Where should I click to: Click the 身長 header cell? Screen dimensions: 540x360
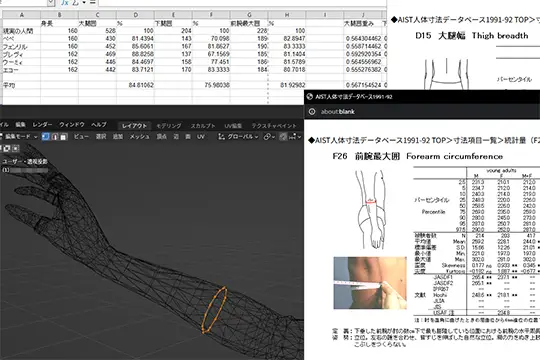(x=60, y=23)
